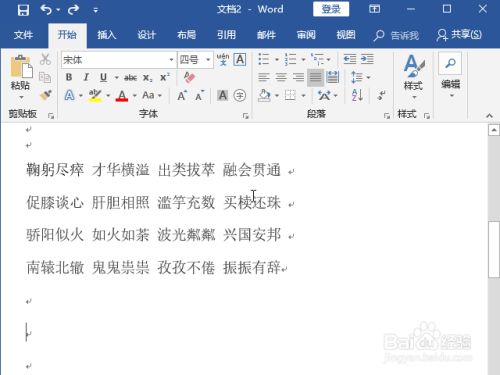
Task: Toggle italic formatting
Action: point(86,77)
